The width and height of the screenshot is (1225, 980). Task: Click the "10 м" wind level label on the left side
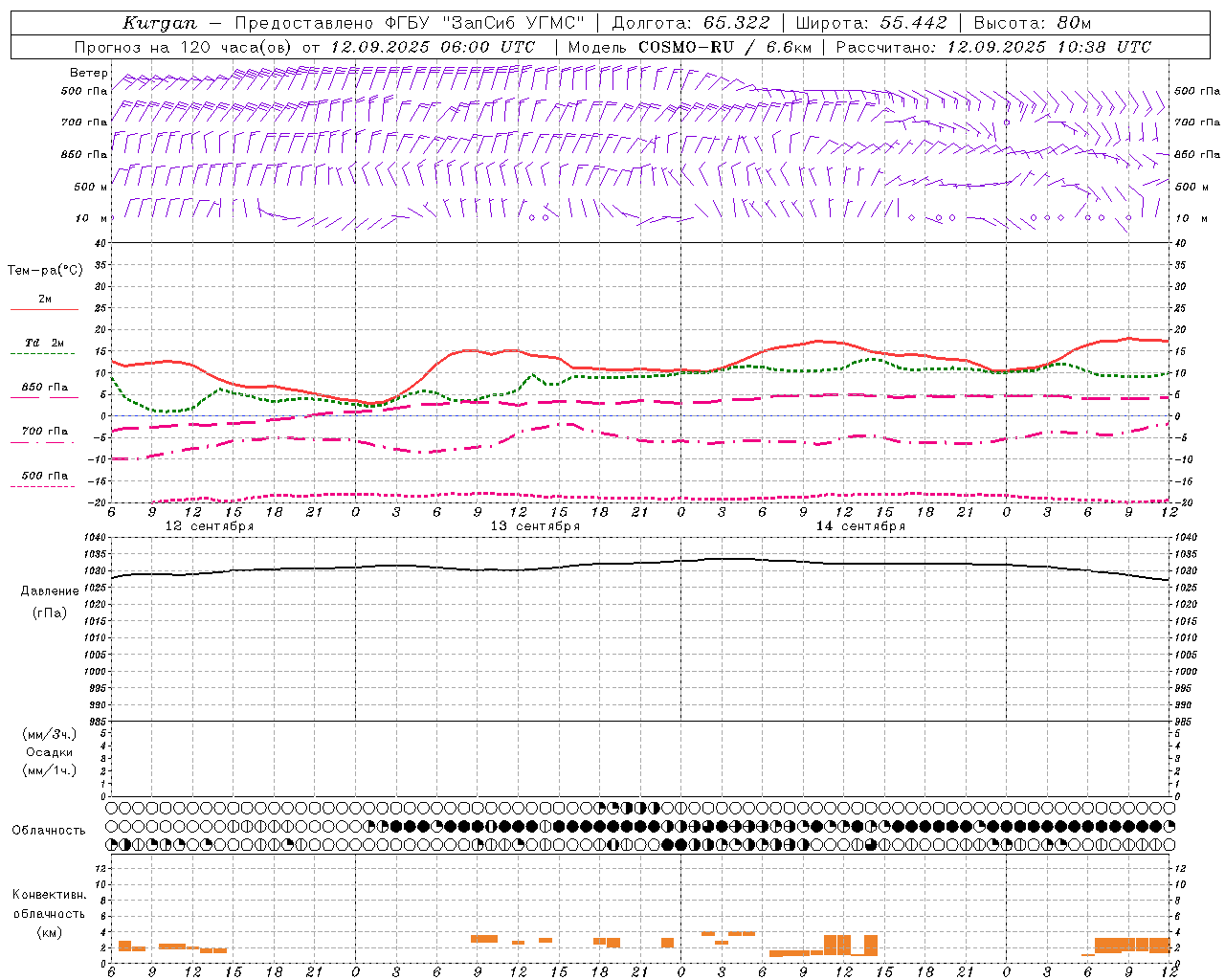(x=92, y=218)
